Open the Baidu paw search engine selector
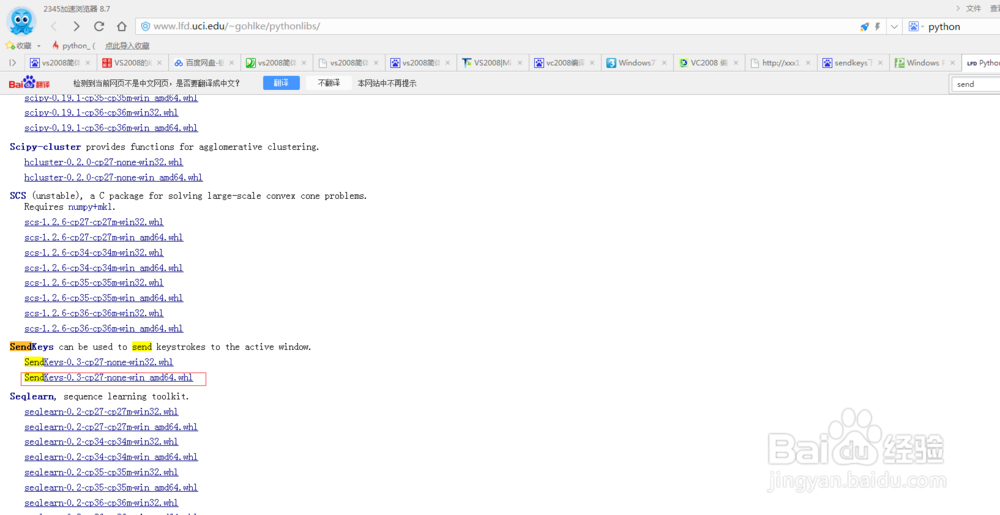The width and height of the screenshot is (1000, 515). pos(915,27)
